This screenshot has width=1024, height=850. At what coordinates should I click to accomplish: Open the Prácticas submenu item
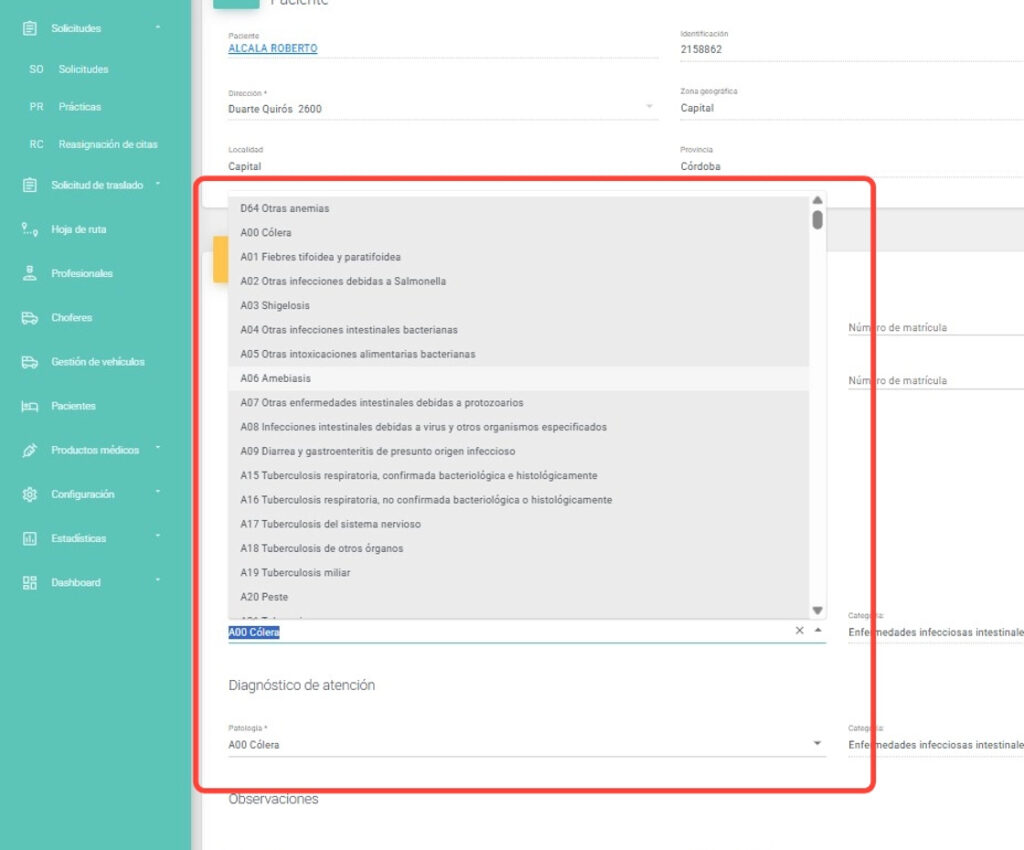[79, 107]
